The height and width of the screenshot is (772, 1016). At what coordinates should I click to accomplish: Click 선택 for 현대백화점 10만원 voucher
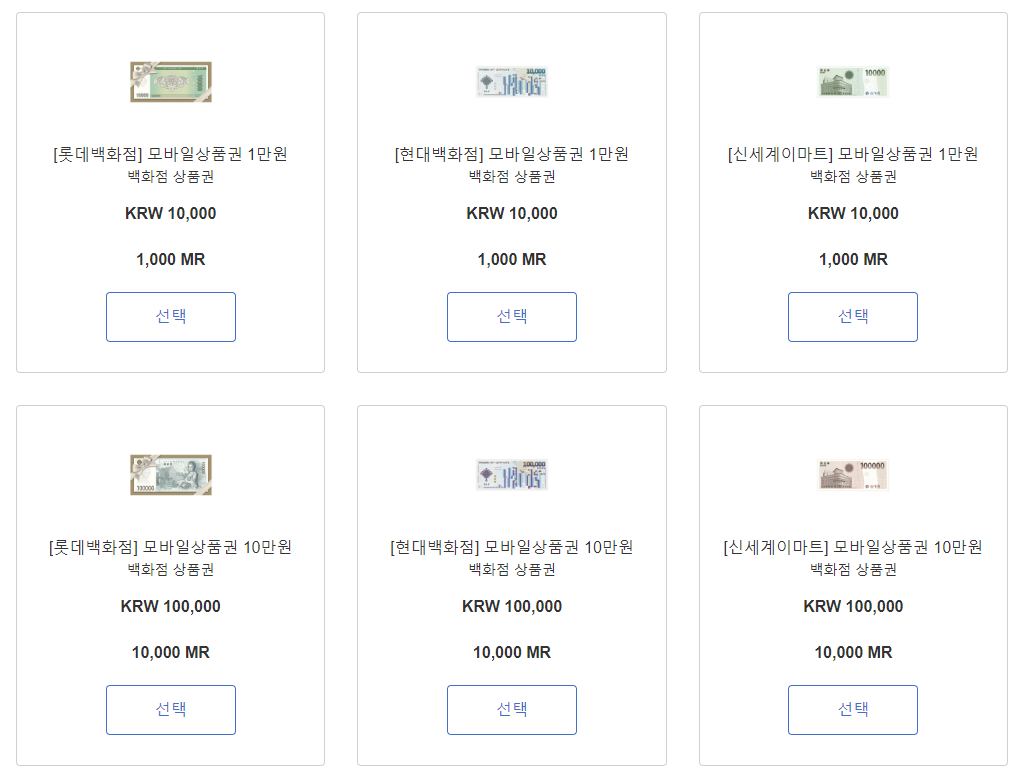511,710
